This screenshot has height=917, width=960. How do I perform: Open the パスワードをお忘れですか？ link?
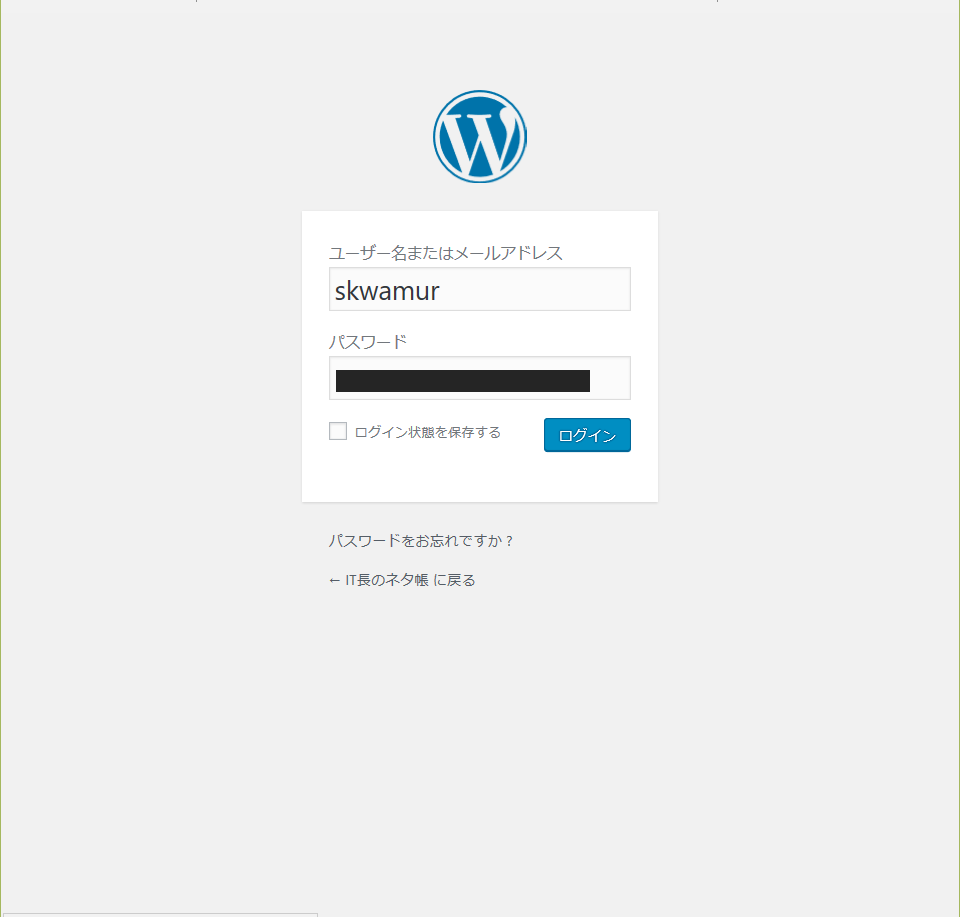click(421, 541)
